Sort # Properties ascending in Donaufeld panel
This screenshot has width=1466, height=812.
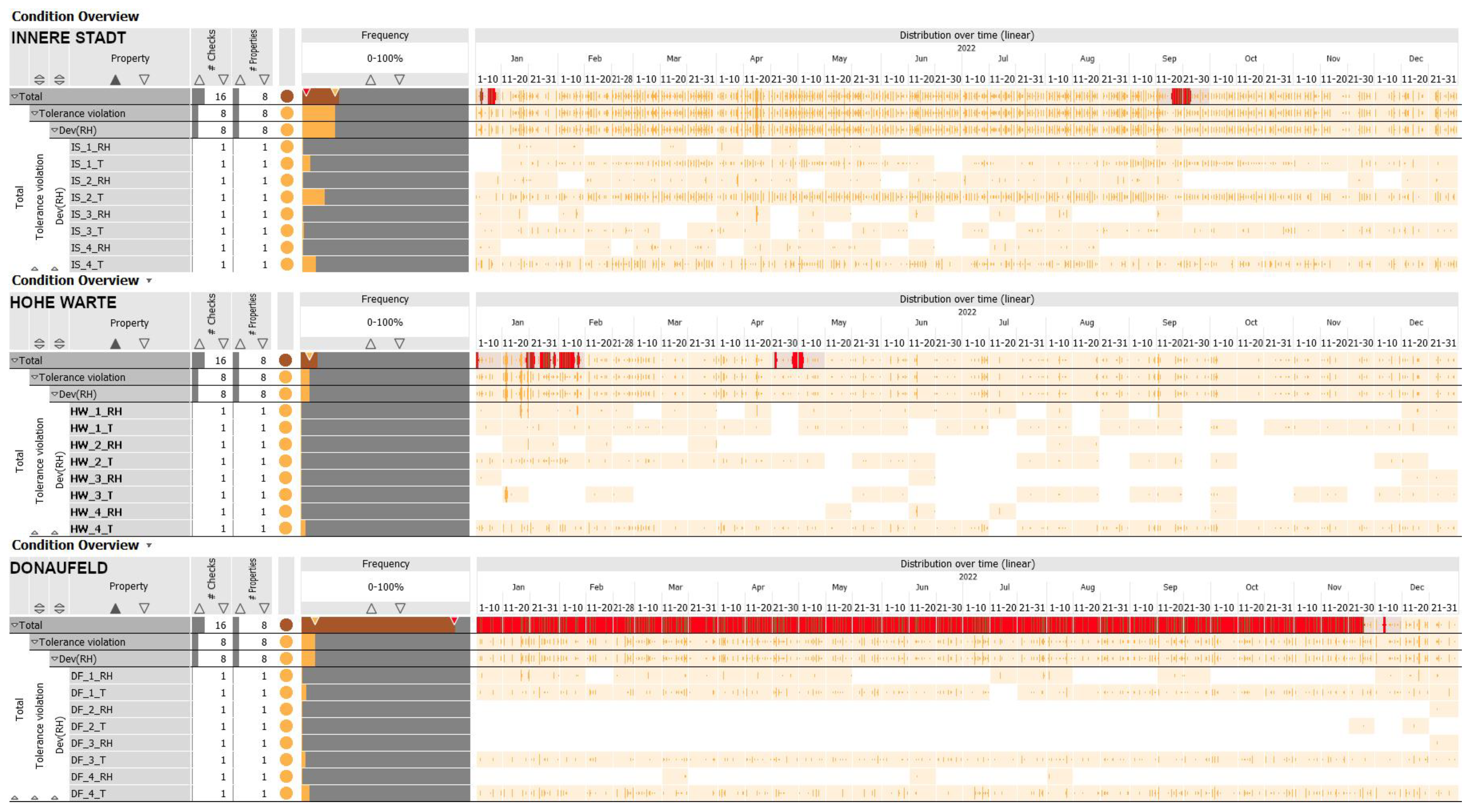(241, 608)
